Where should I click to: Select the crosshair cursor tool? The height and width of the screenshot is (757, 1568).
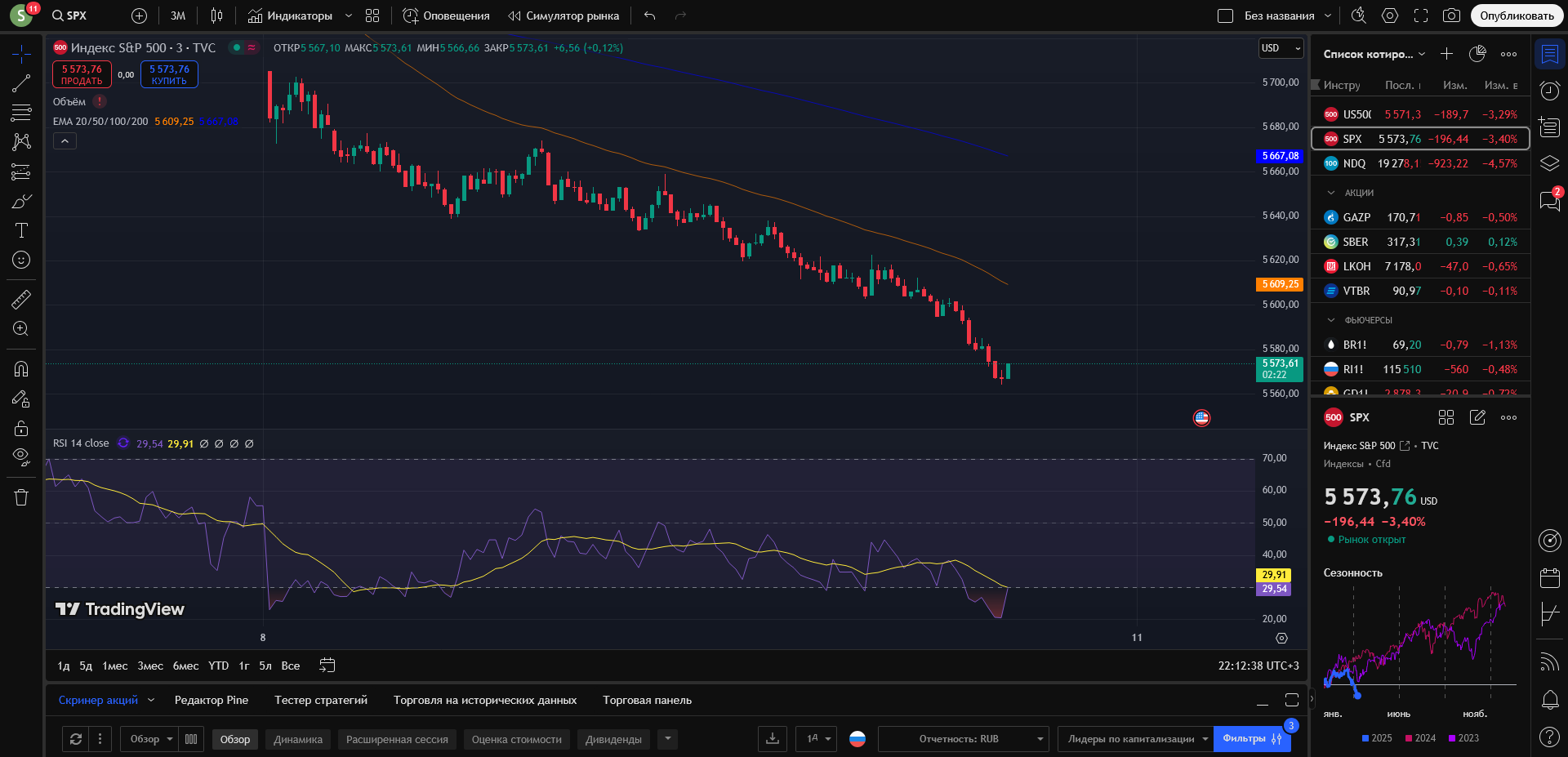coord(21,54)
